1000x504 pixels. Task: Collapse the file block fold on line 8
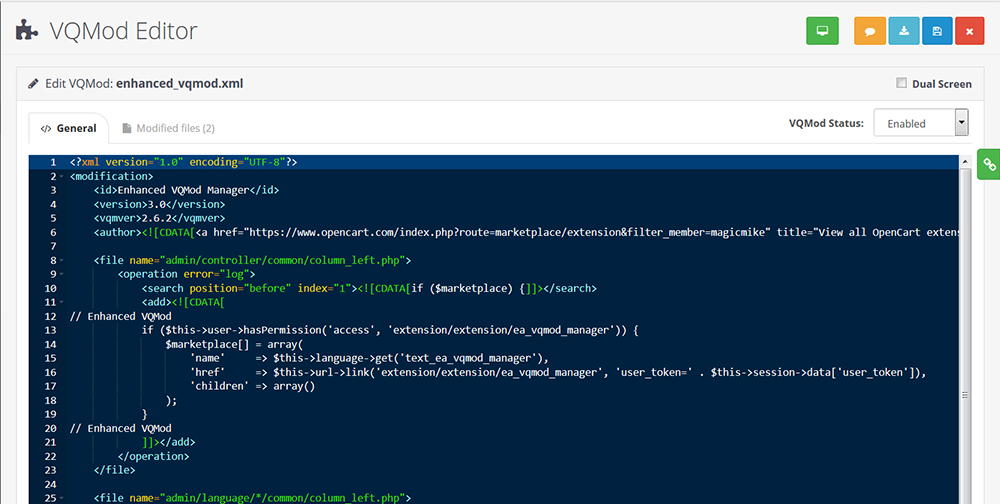[62, 260]
